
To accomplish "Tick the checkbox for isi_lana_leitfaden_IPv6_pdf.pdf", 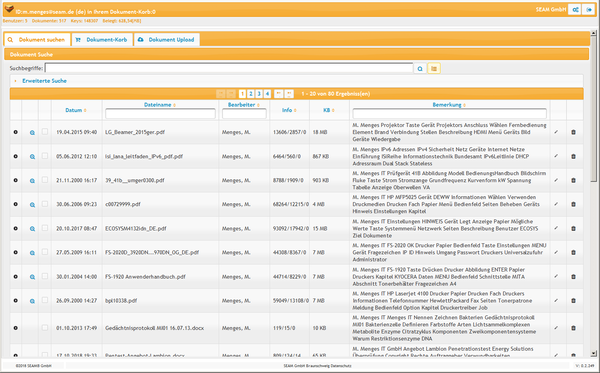I will point(45,156).
